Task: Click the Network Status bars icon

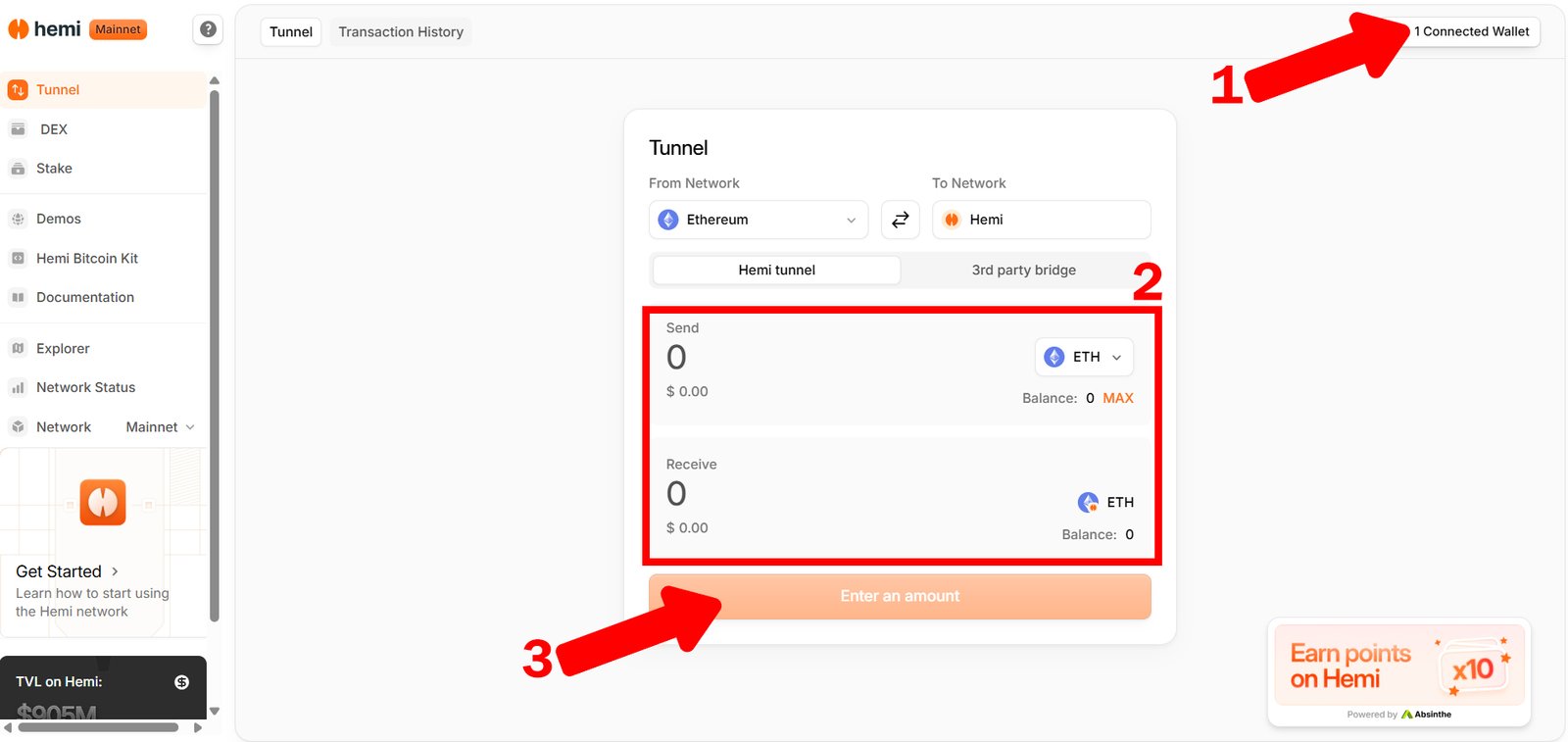Action: (18, 387)
